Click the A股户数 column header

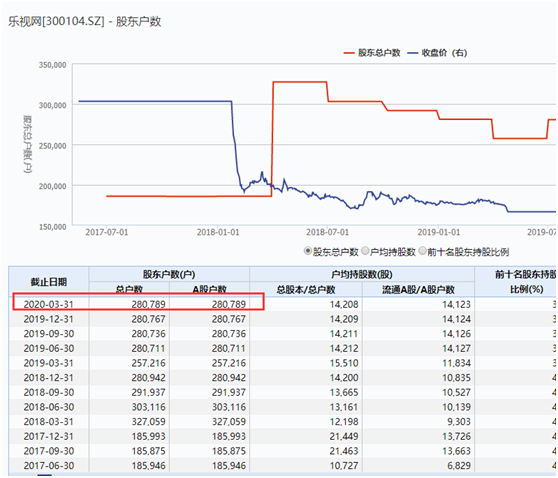tap(210, 289)
